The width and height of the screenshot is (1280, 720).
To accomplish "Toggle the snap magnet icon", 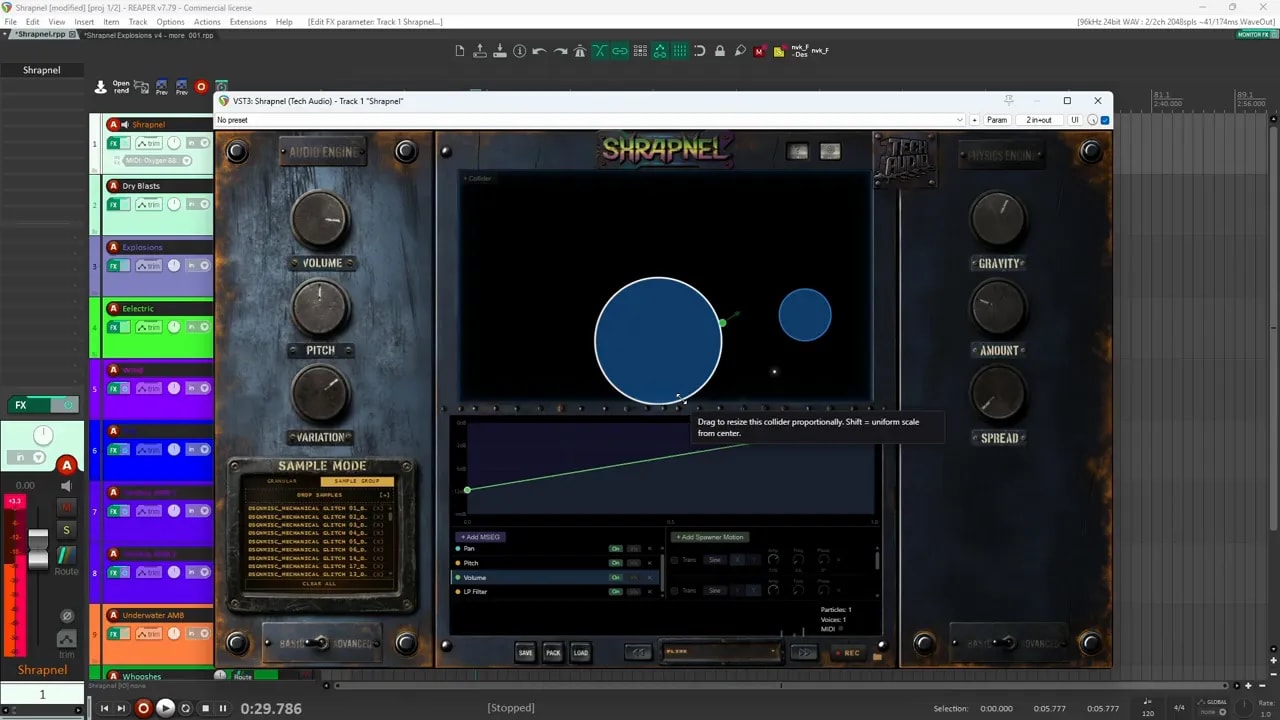I will coord(700,51).
